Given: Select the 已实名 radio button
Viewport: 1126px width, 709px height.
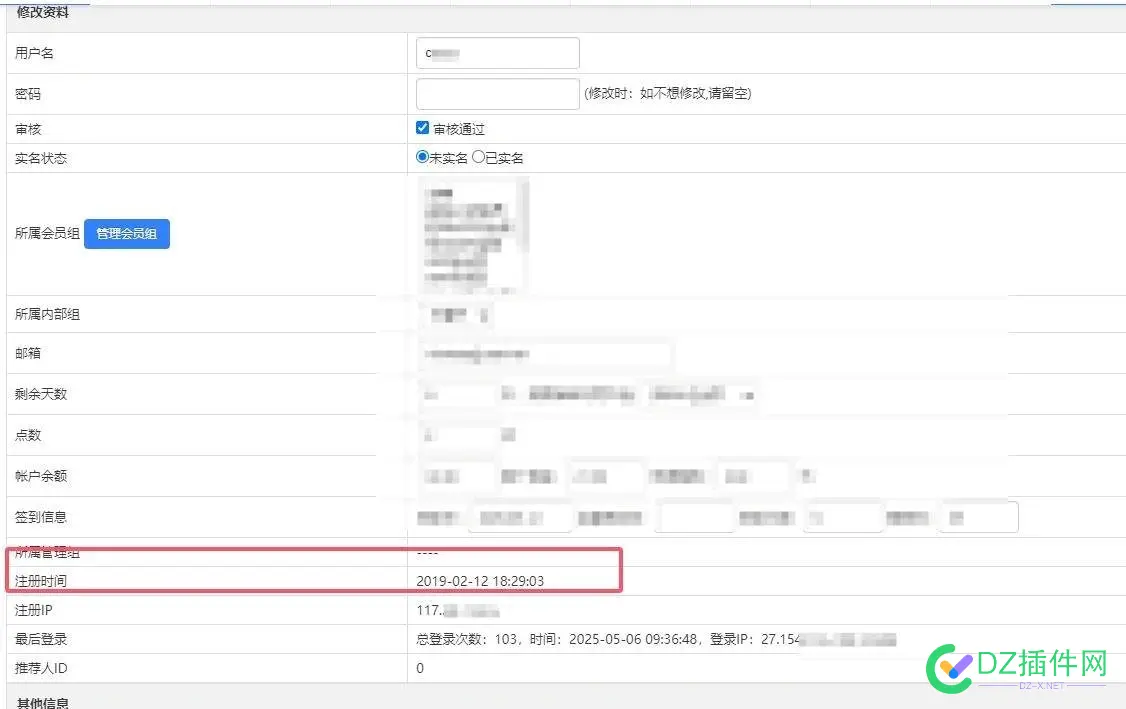Looking at the screenshot, I should pos(479,157).
